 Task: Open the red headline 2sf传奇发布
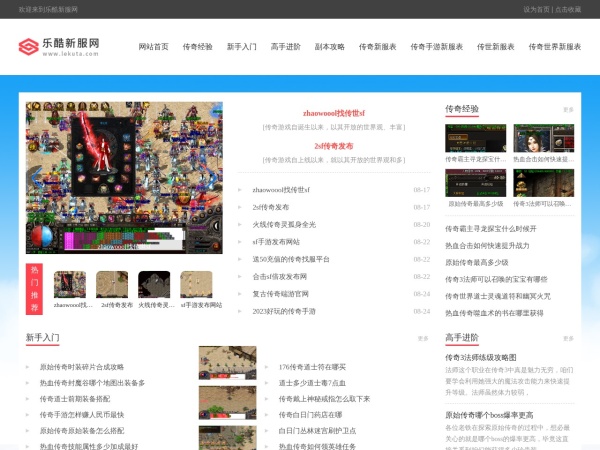(334, 146)
